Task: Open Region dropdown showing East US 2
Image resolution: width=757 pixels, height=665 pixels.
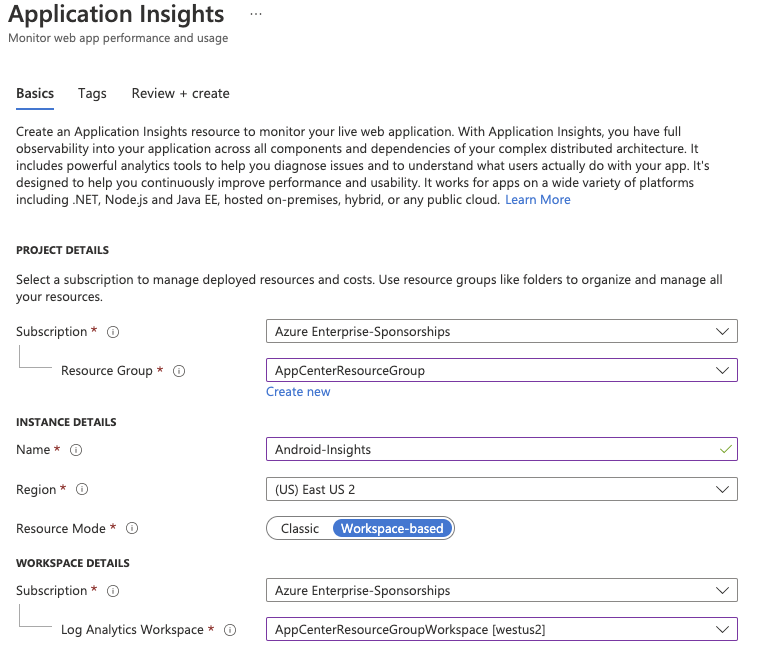Action: coord(502,489)
